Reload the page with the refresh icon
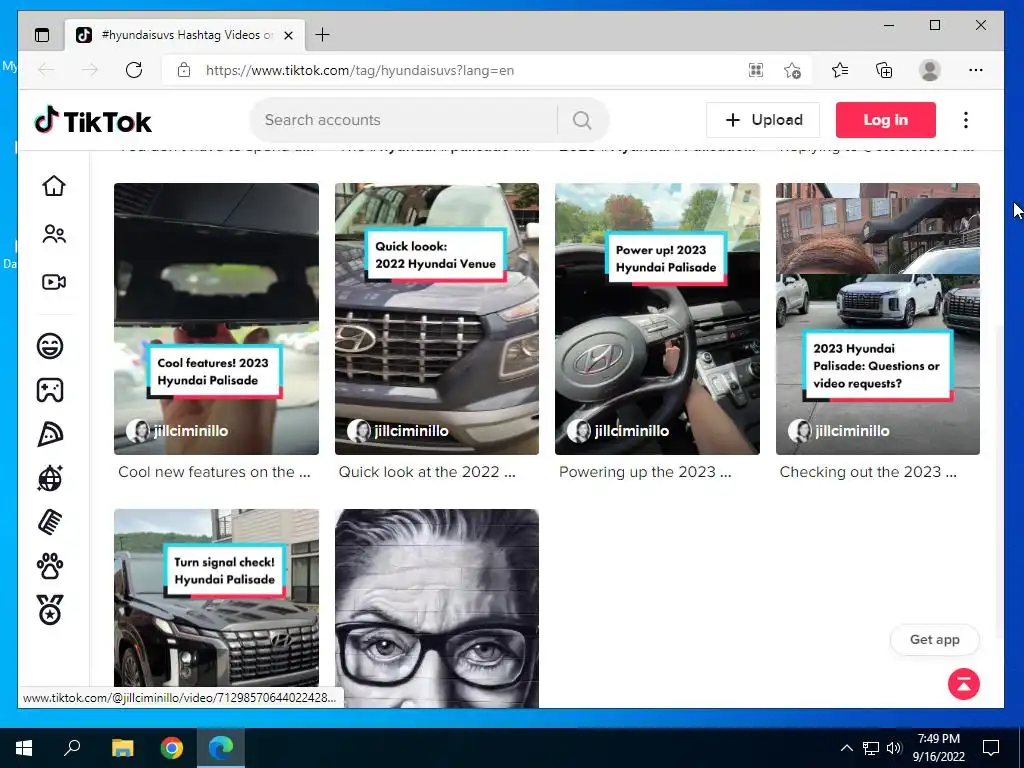 point(134,70)
